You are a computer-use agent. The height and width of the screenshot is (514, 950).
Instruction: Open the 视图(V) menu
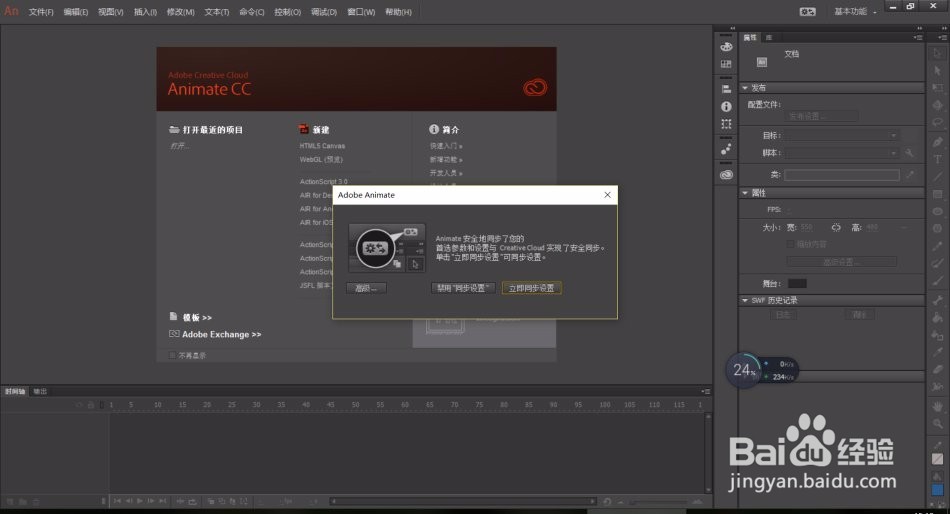(111, 12)
